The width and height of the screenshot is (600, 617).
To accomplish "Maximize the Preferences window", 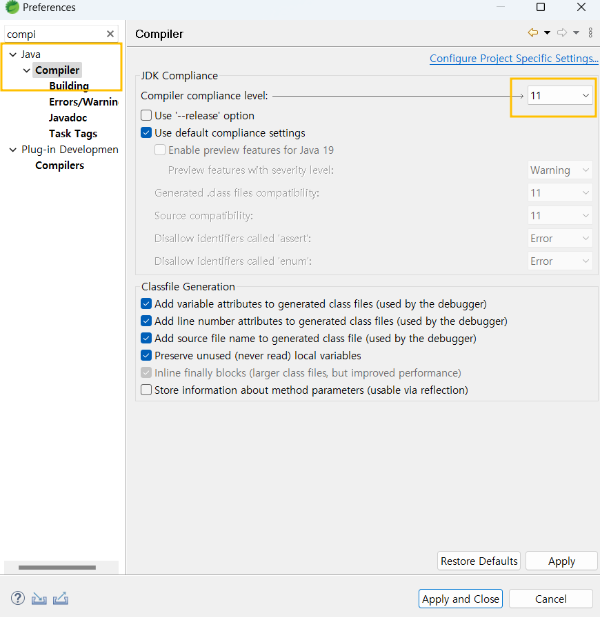I will coord(541,7).
